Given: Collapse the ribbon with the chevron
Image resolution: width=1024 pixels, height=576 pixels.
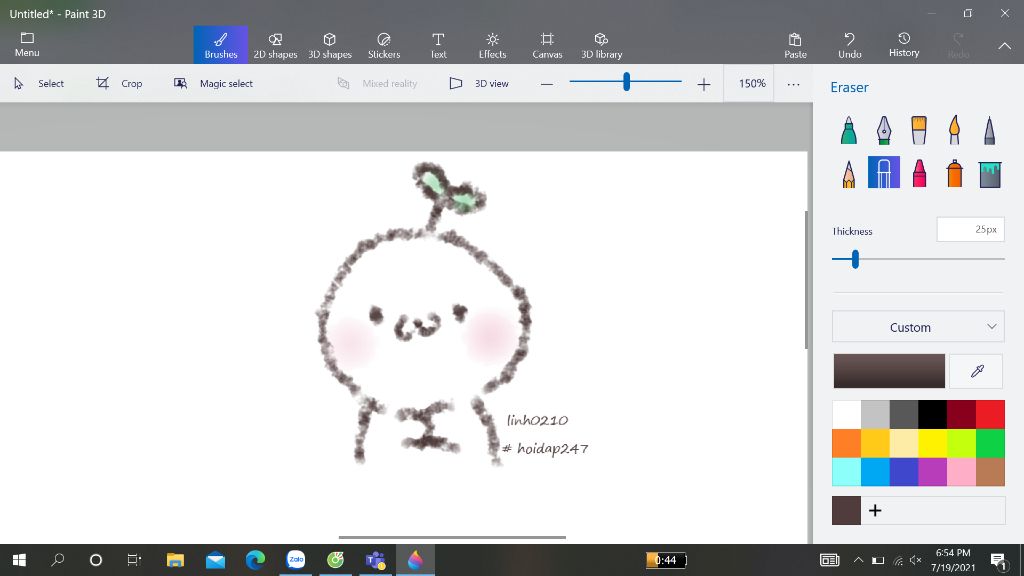Looking at the screenshot, I should pyautogui.click(x=1004, y=46).
